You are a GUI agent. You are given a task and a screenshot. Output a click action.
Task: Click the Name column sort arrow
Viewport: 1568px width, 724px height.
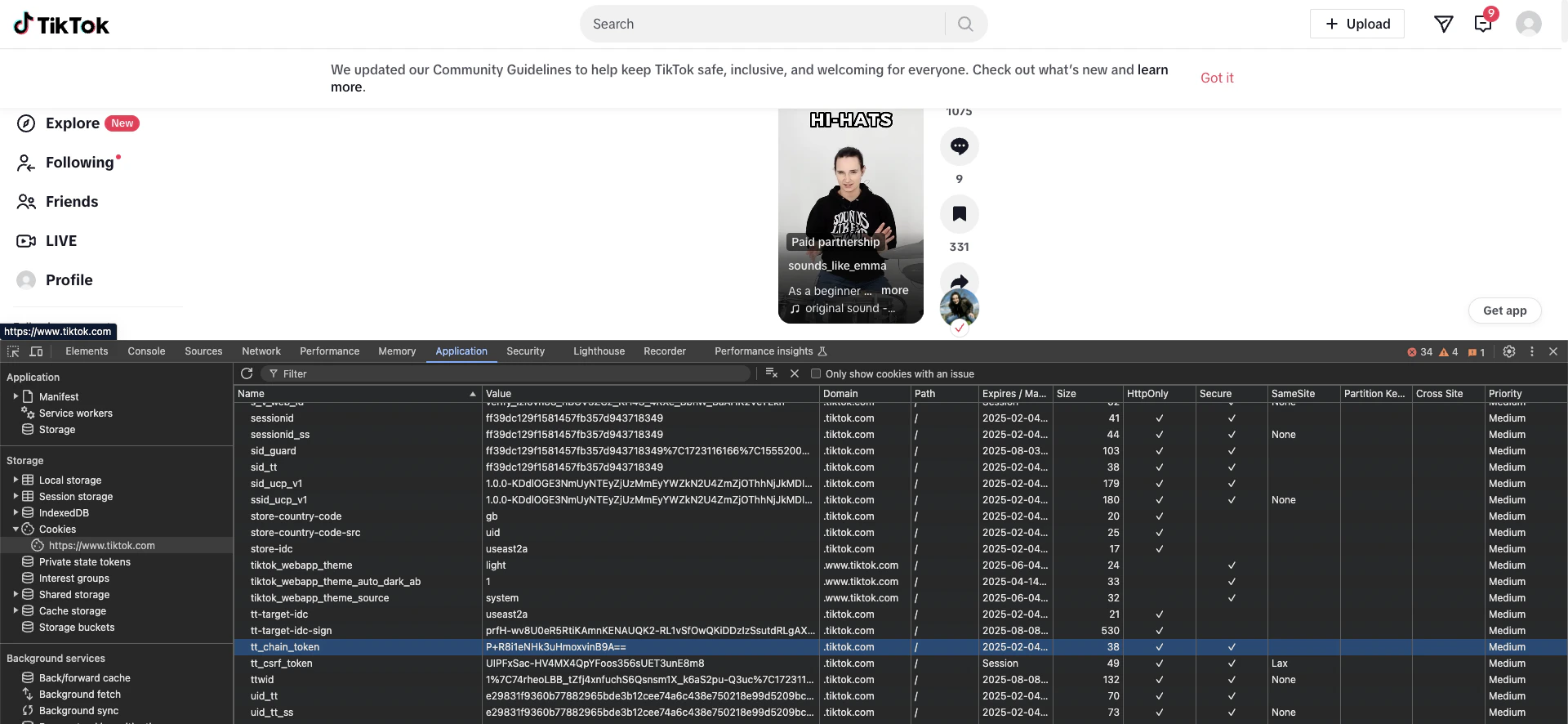(x=473, y=394)
